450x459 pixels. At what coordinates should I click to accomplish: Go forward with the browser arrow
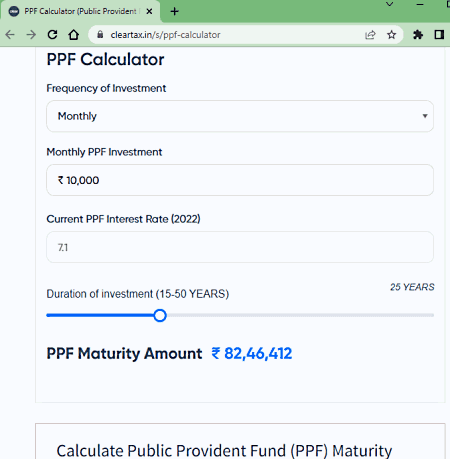[x=31, y=35]
